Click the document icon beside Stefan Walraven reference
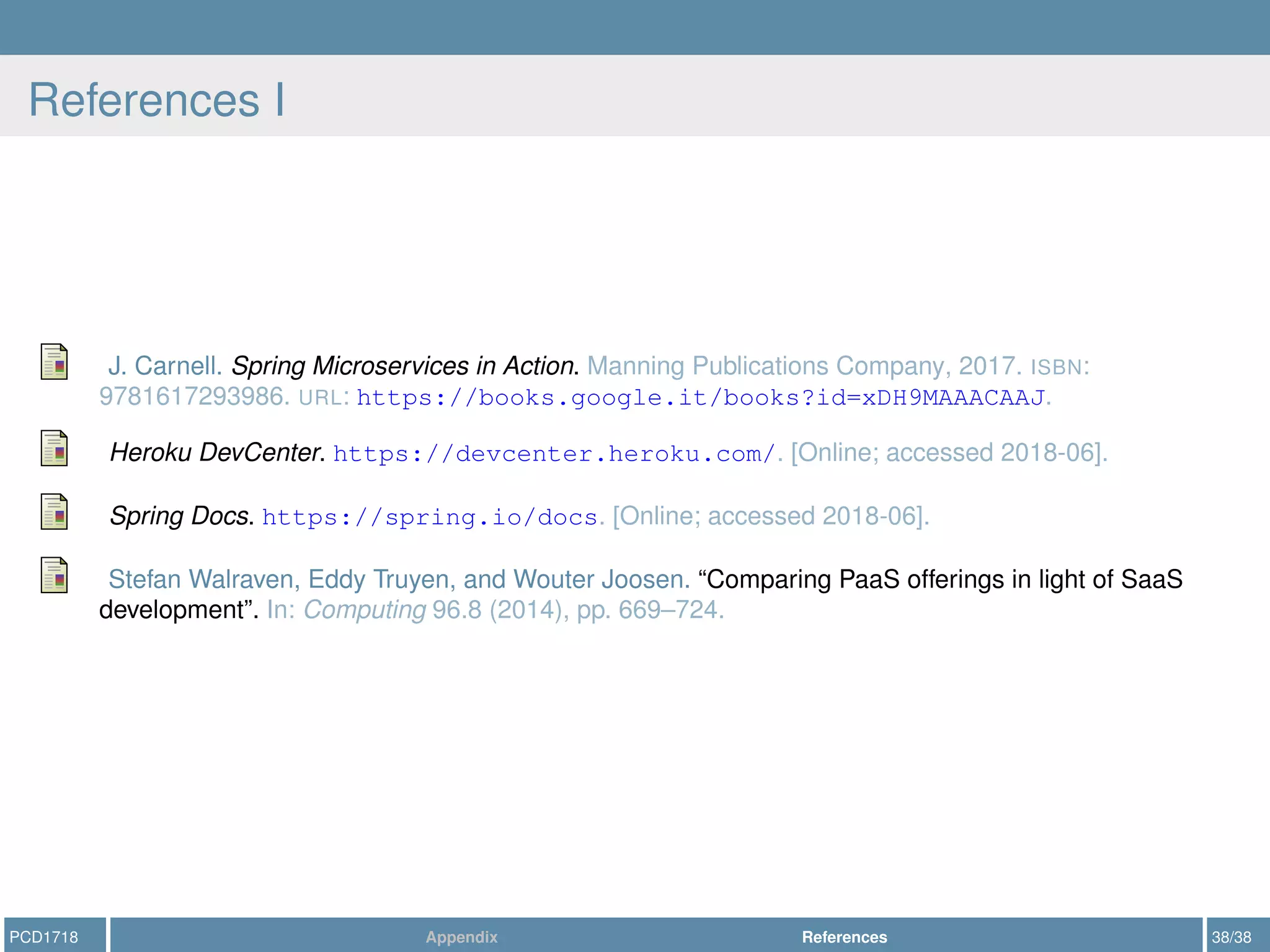Screen dimensions: 1270x952 tap(54, 575)
